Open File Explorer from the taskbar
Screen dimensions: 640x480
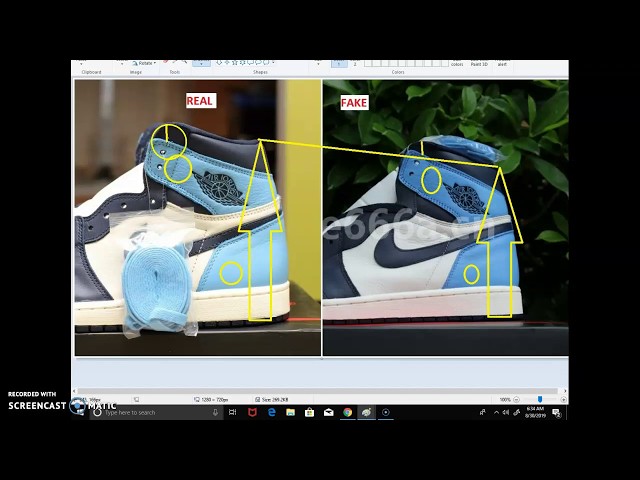(x=290, y=412)
